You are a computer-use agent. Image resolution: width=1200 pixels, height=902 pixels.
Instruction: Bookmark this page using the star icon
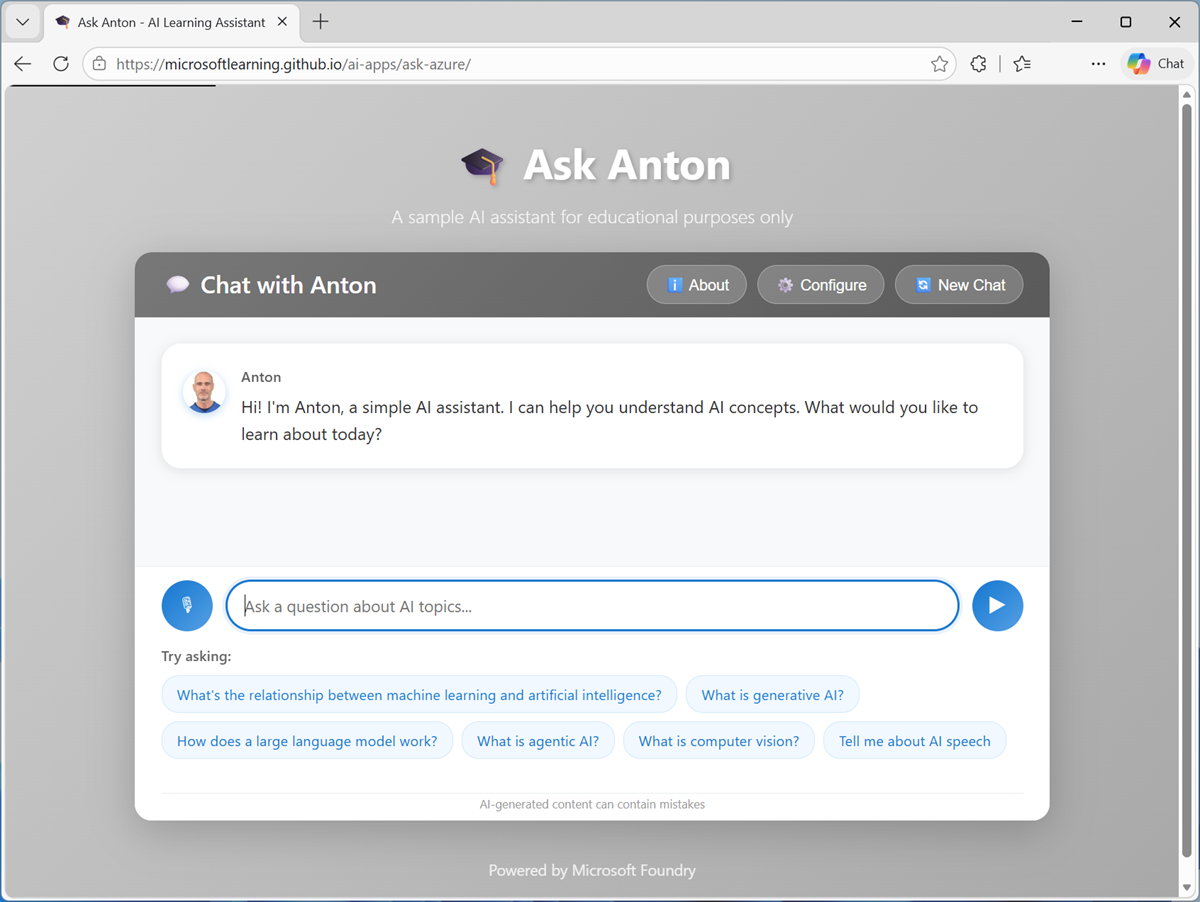[x=939, y=63]
